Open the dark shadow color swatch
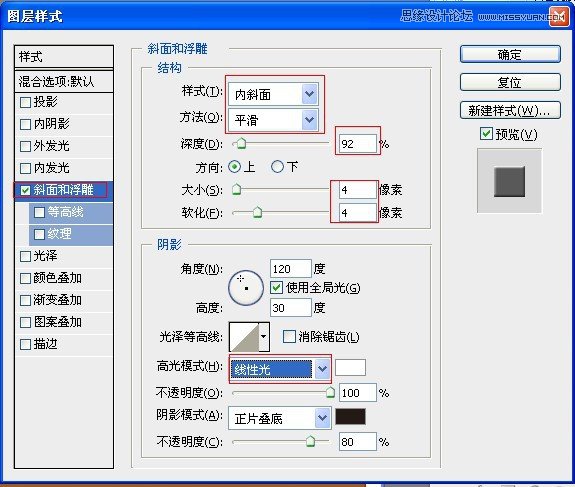 tap(350, 417)
